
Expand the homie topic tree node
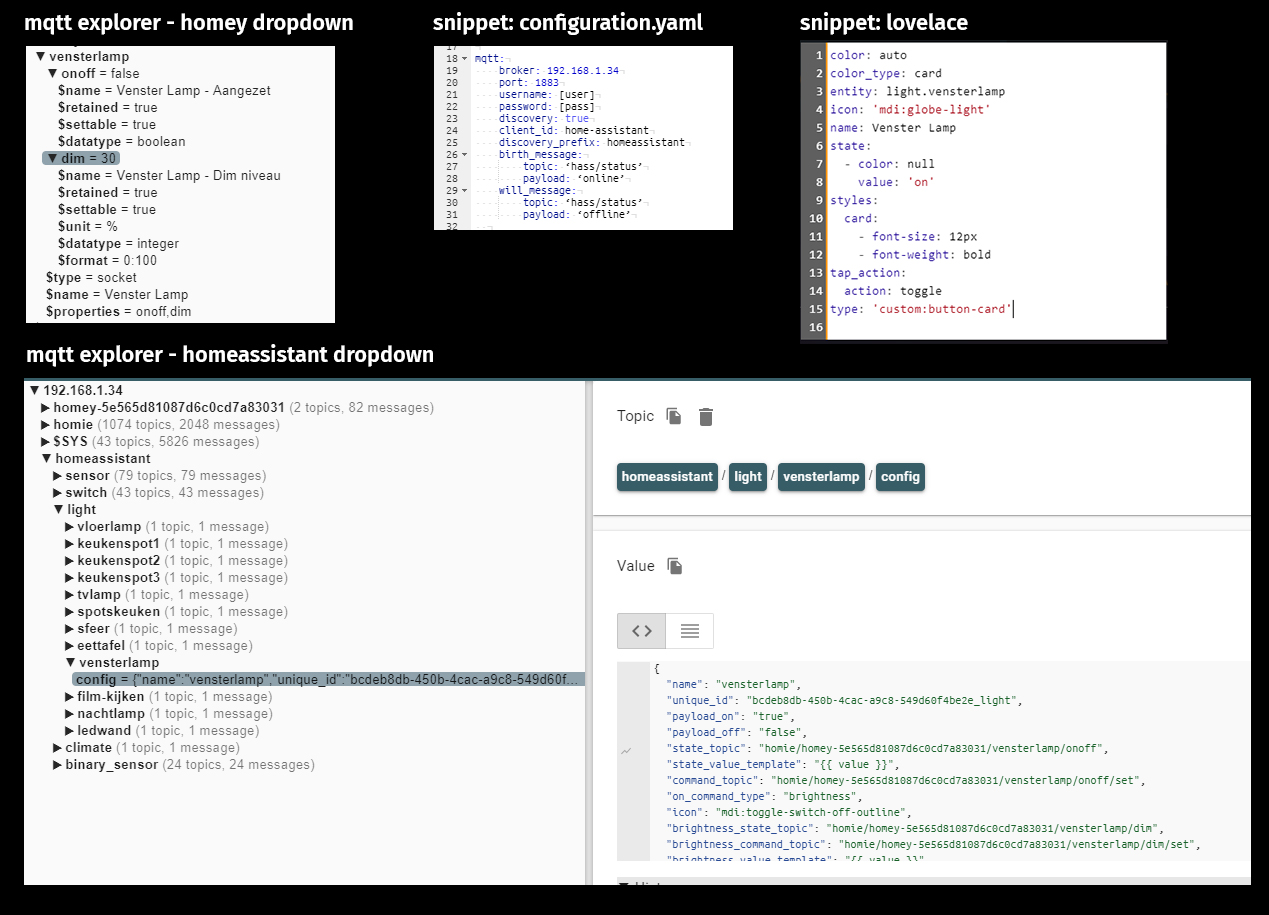(x=46, y=425)
